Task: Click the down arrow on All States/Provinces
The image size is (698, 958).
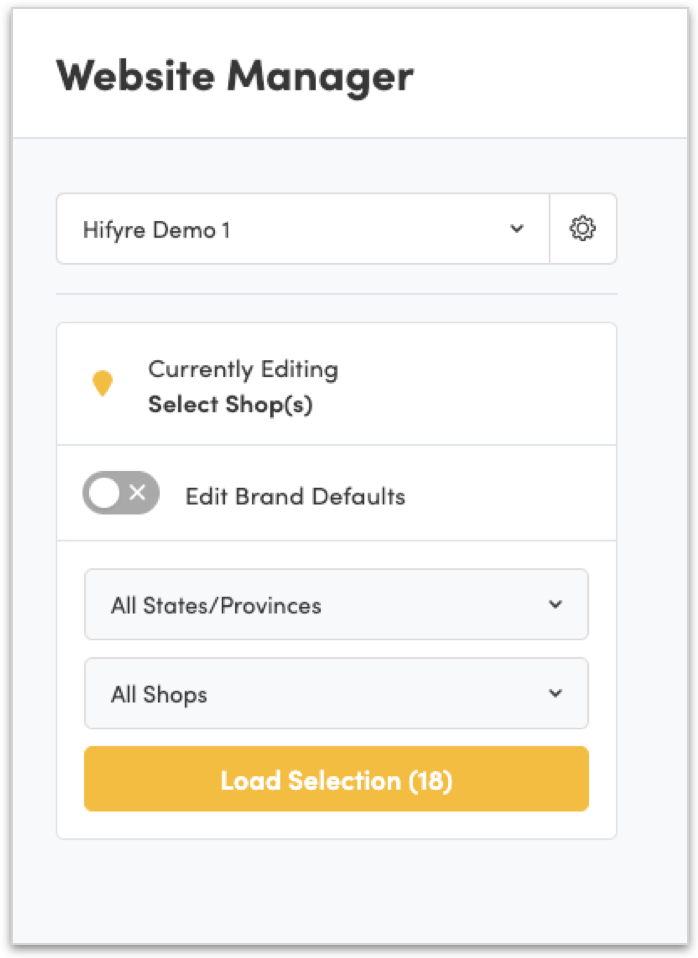Action: pos(556,605)
